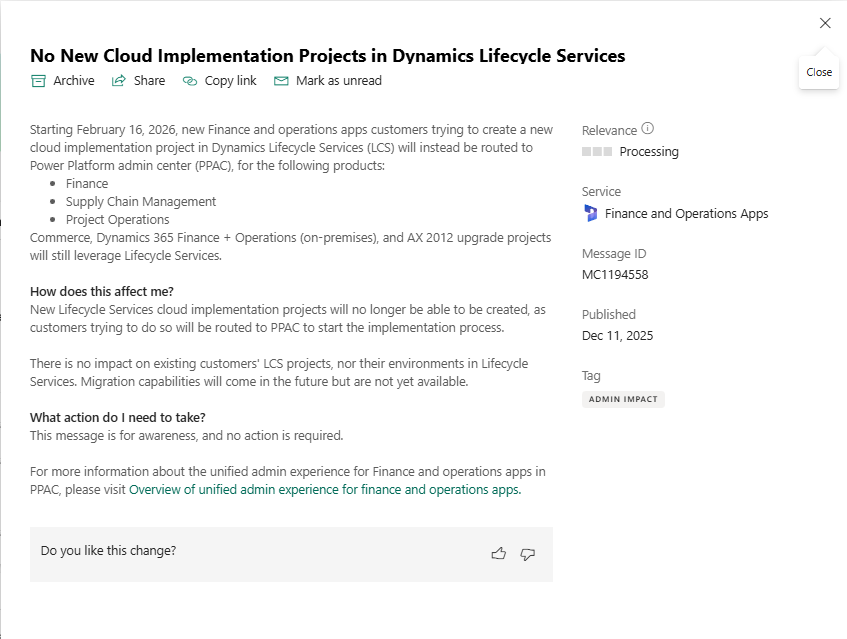Click the Share label
This screenshot has height=639, width=847.
(x=149, y=80)
